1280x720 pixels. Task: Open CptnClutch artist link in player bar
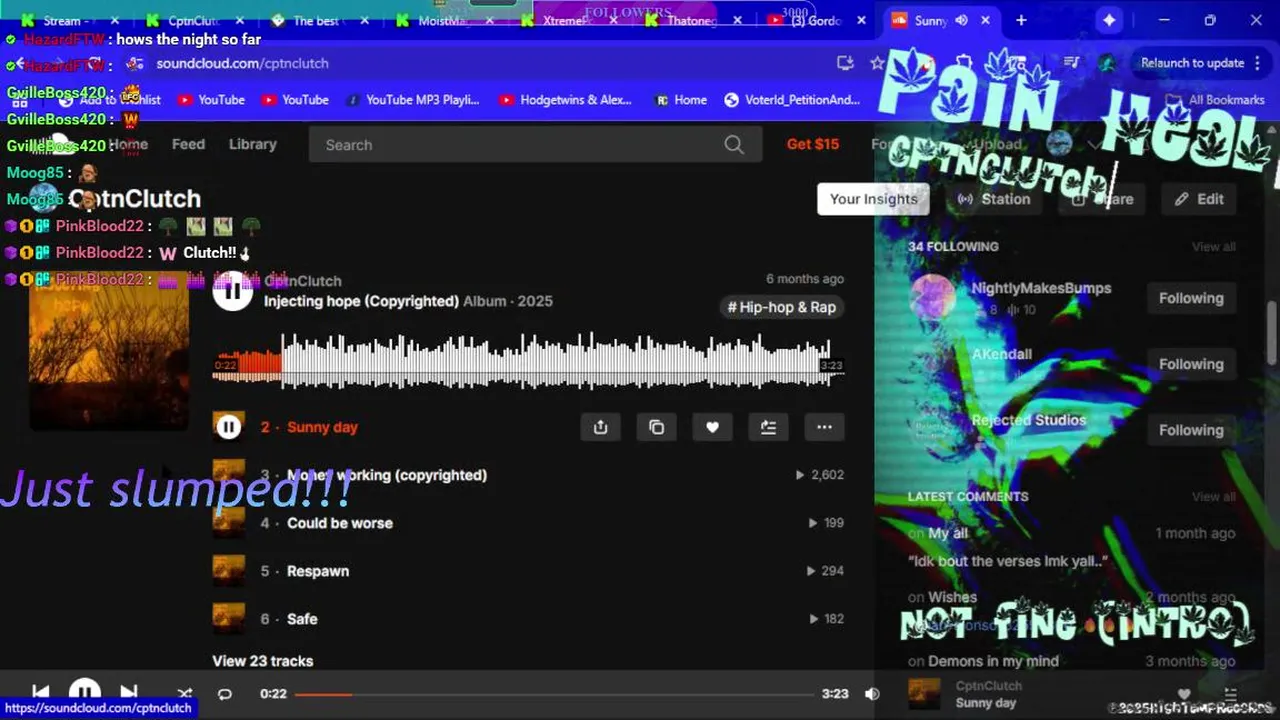989,686
